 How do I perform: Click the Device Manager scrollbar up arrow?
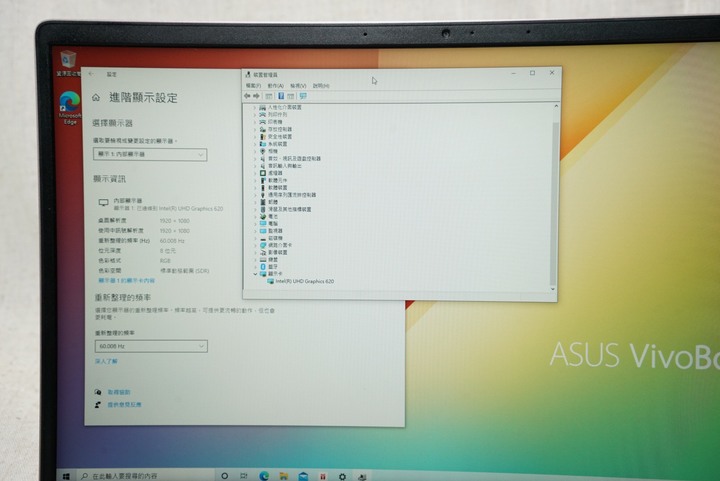556,106
